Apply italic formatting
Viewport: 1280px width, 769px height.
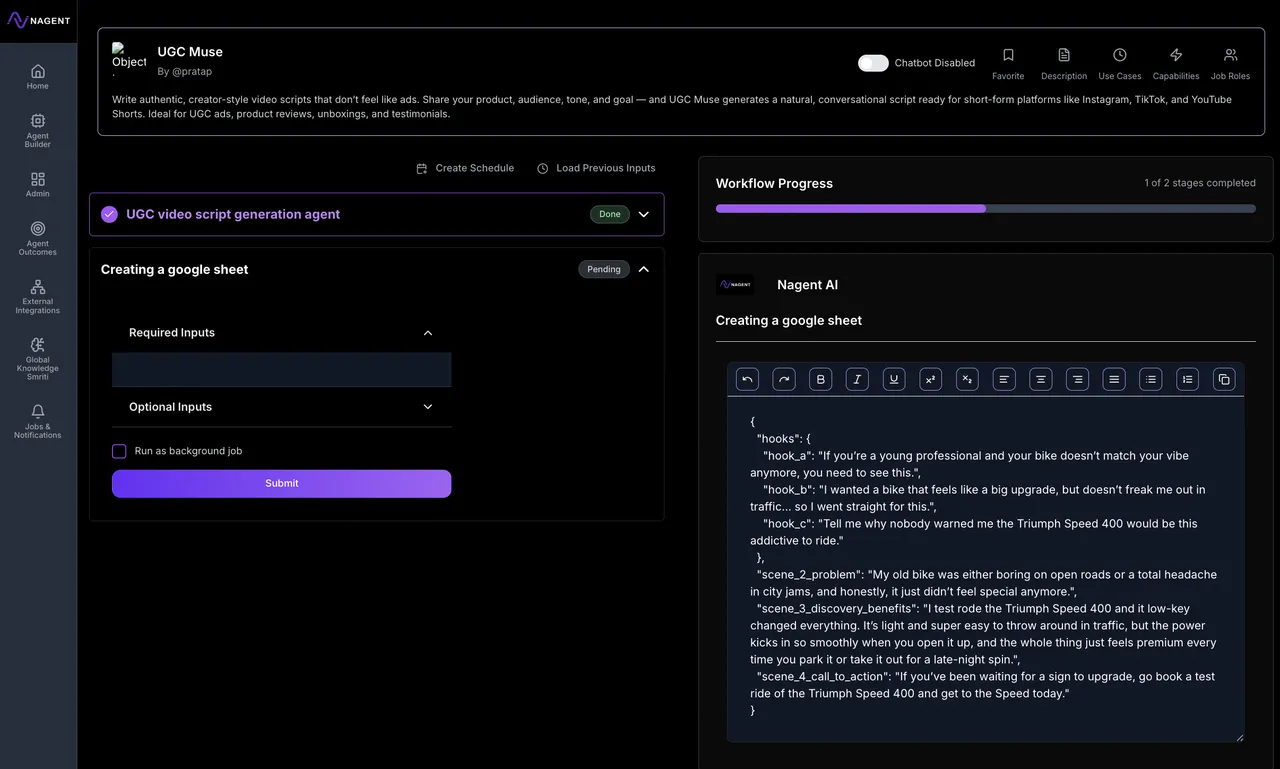(857, 379)
